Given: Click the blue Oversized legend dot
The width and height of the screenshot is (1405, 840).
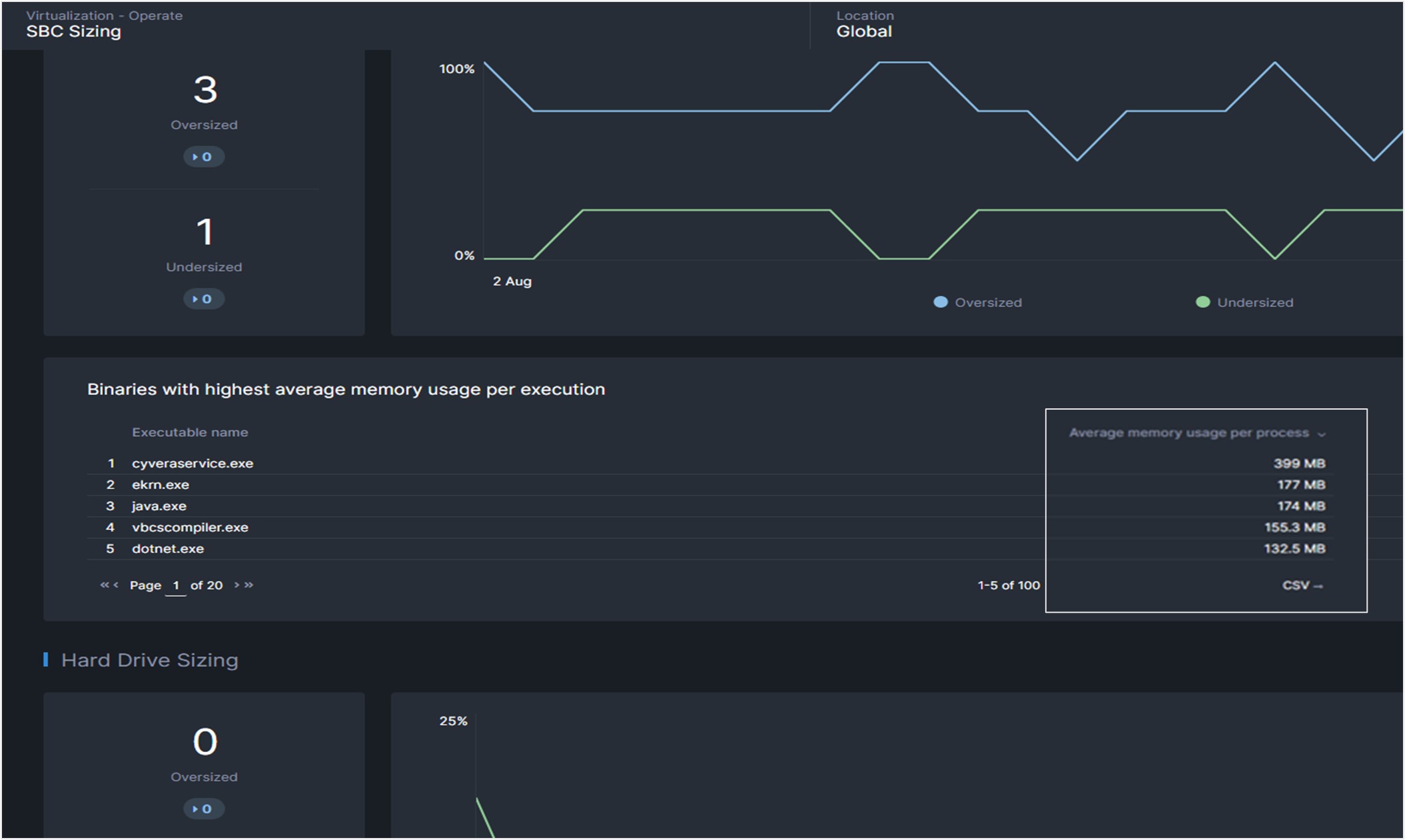Looking at the screenshot, I should click(941, 302).
